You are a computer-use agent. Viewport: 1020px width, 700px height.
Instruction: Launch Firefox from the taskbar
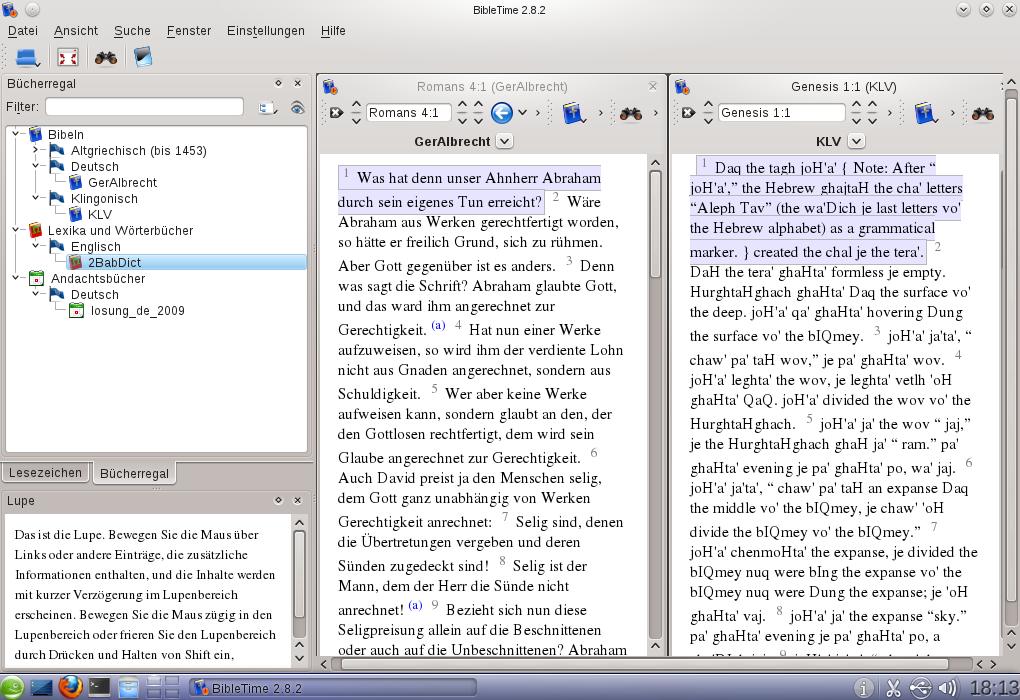(x=69, y=687)
